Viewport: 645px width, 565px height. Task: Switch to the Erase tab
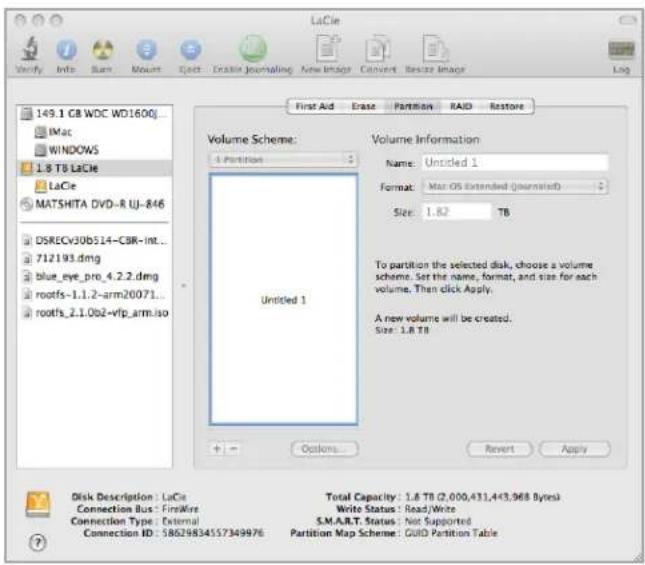363,106
